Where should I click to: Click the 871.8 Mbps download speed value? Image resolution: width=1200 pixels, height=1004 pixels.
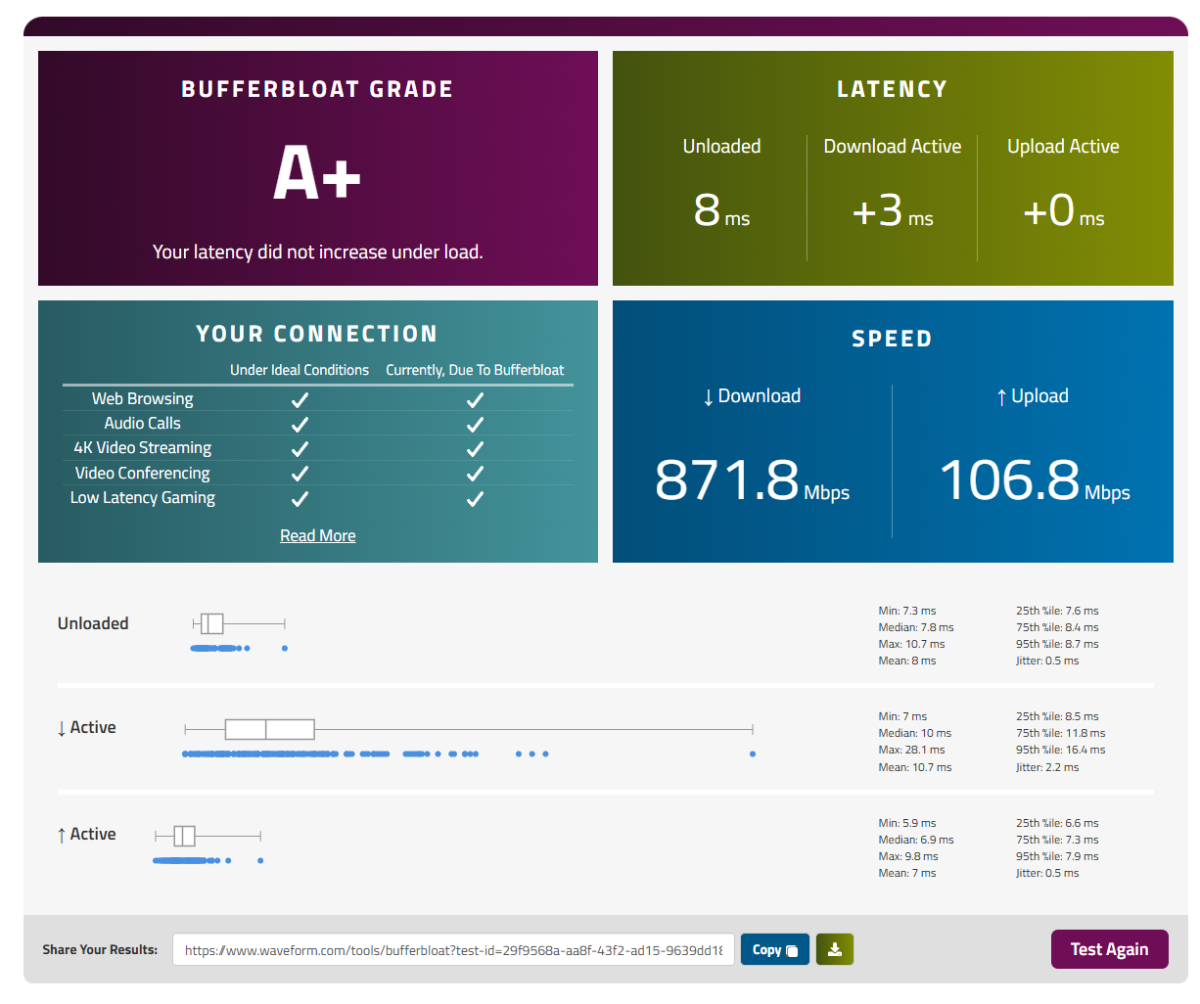click(752, 480)
